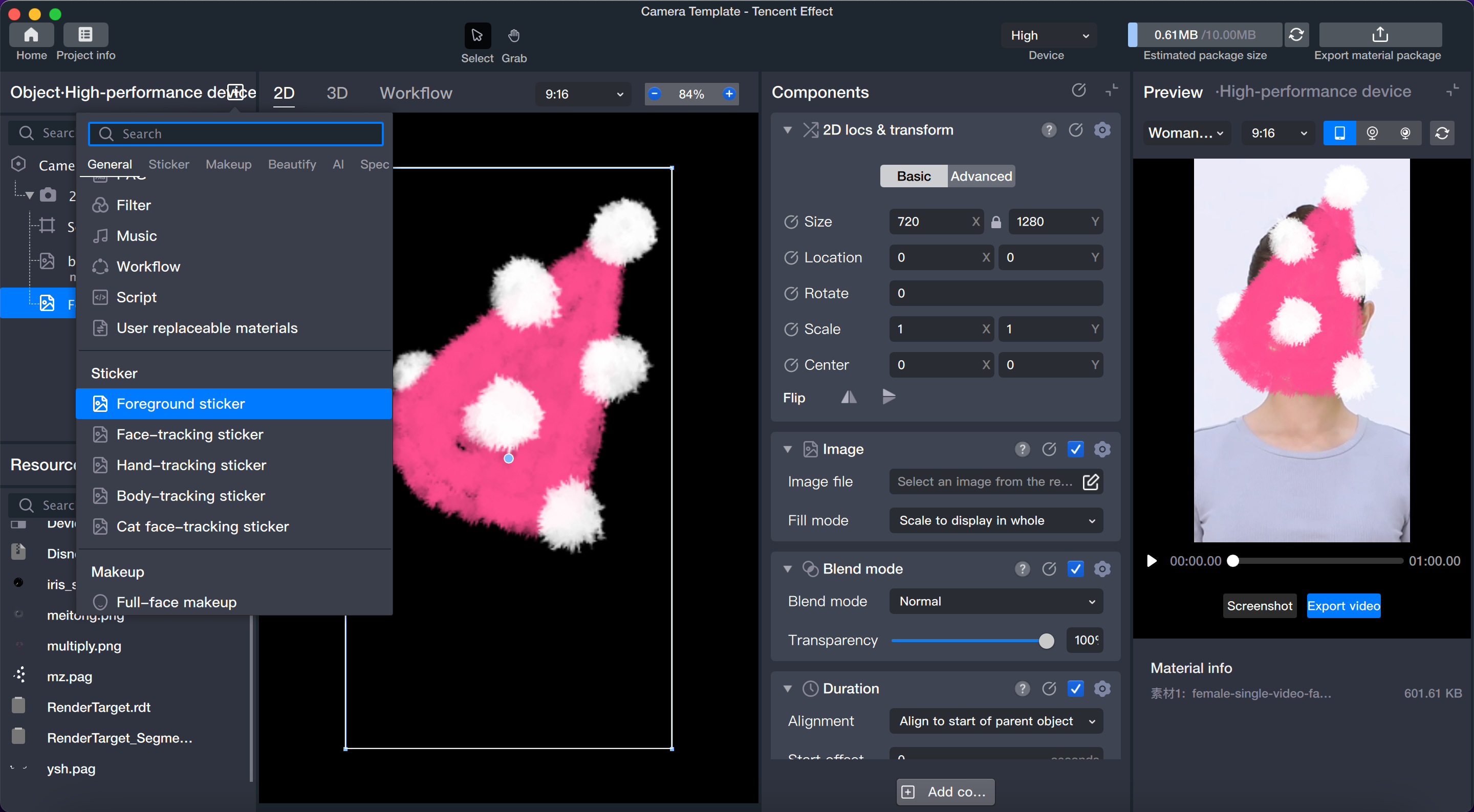Collapse the 2D locs & transform section
1474x812 pixels.
pyautogui.click(x=788, y=130)
